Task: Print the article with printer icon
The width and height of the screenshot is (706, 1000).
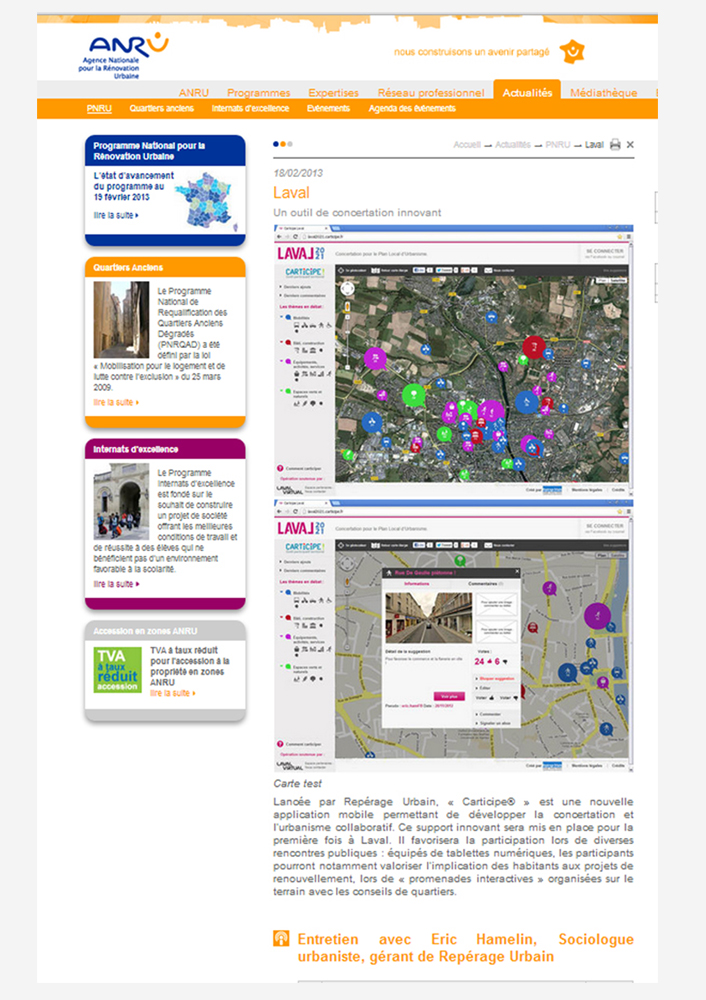Action: coord(615,145)
